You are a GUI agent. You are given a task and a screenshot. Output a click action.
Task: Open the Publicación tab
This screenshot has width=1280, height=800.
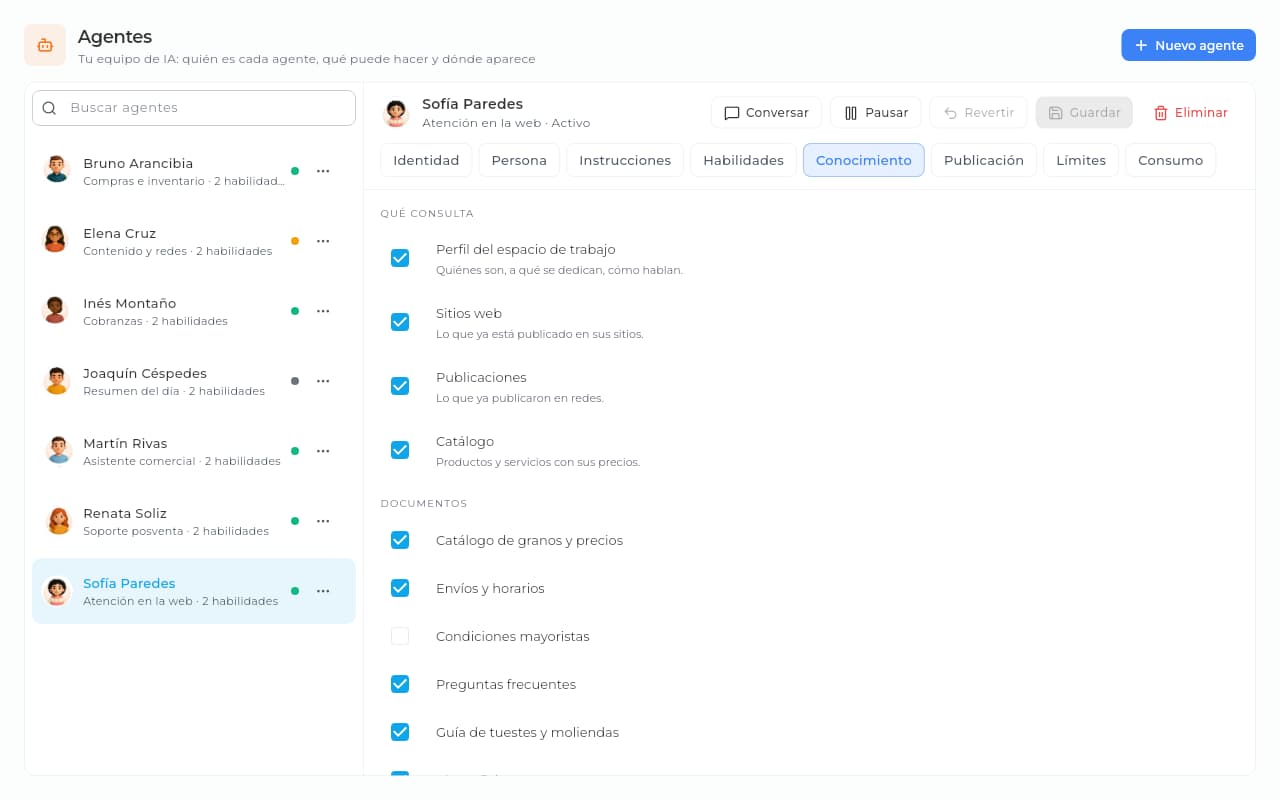pos(984,160)
